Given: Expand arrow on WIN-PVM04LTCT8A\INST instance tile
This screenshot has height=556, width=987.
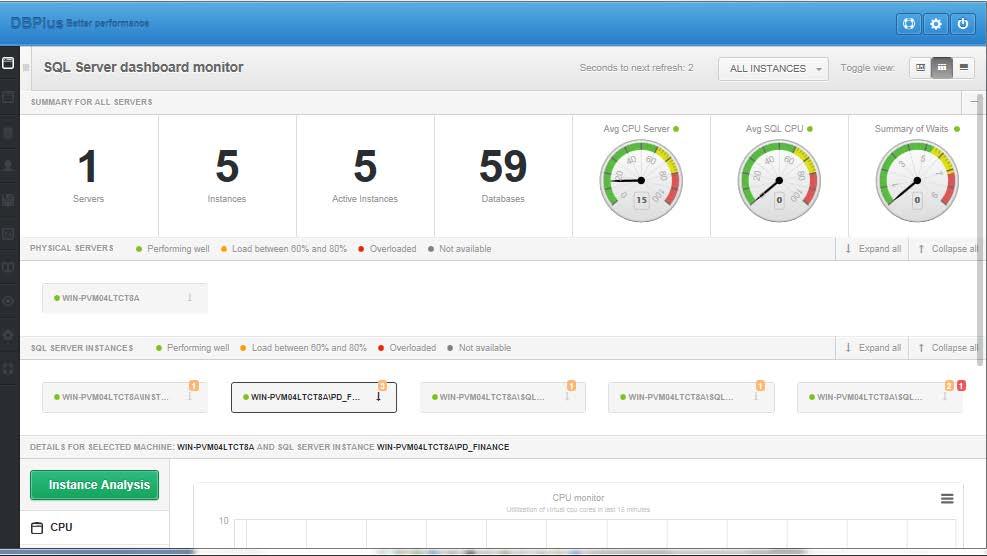Looking at the screenshot, I should tap(189, 397).
